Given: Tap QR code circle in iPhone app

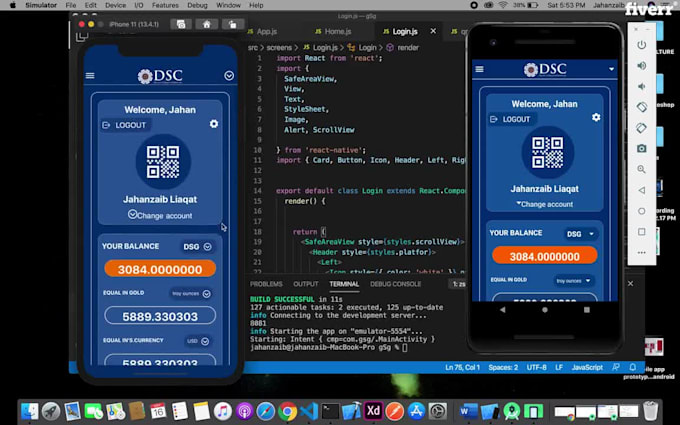Looking at the screenshot, I should click(163, 162).
